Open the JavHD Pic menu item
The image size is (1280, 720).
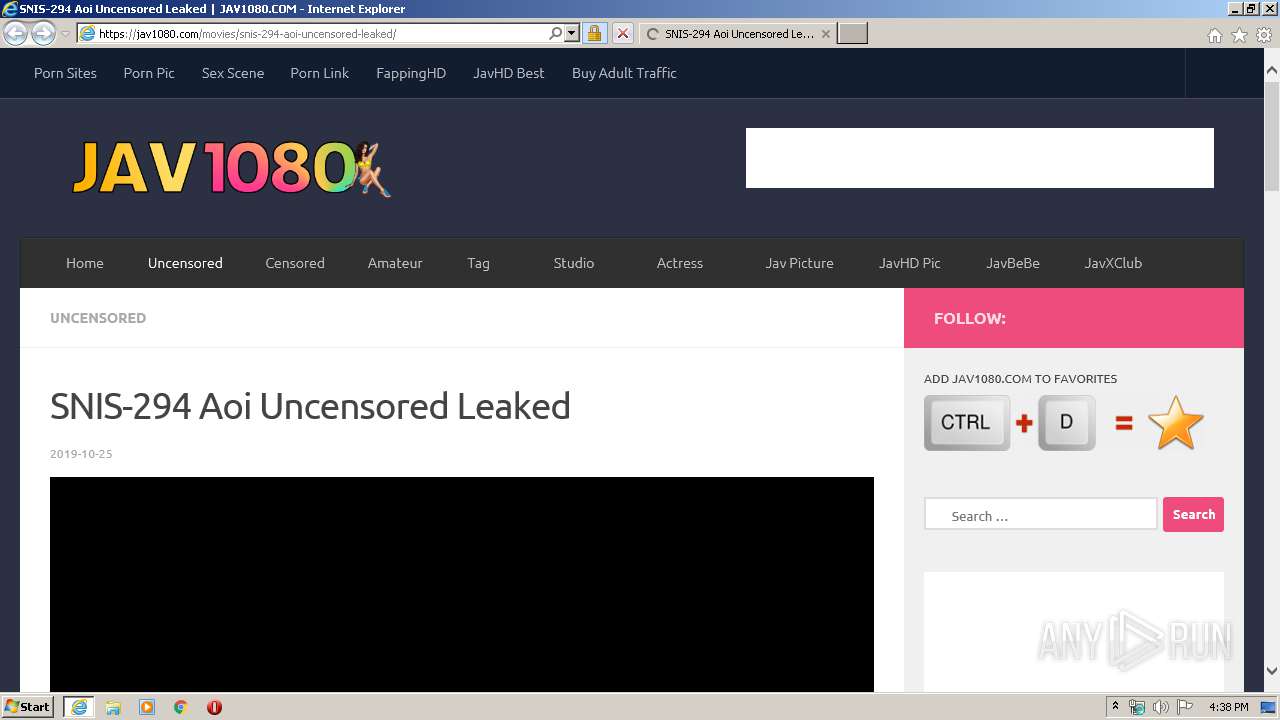click(x=910, y=263)
